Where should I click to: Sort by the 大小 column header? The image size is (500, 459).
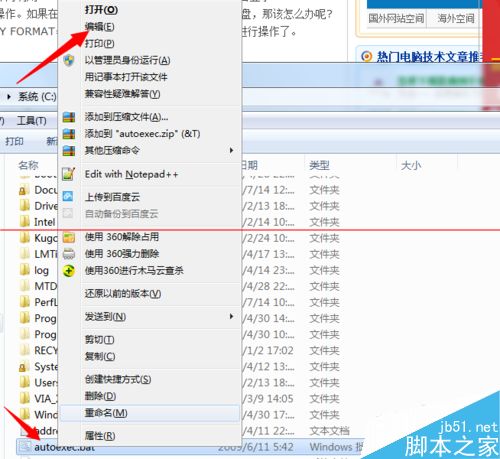tap(411, 165)
